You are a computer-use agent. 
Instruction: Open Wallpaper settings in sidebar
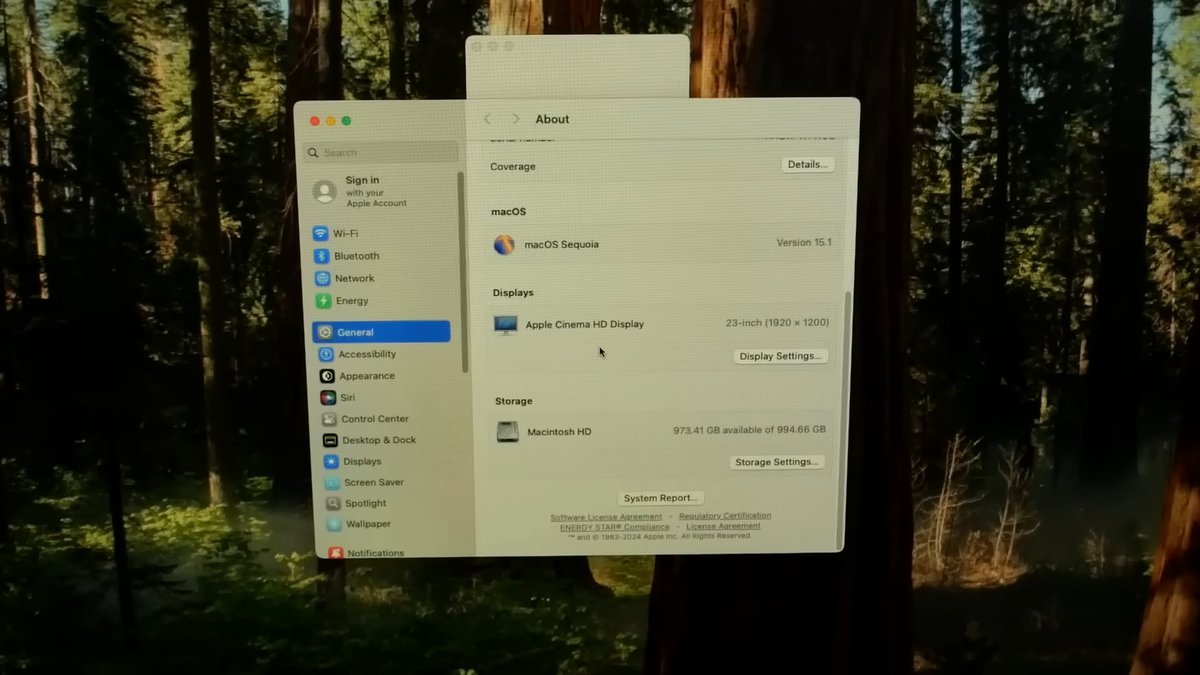click(368, 524)
